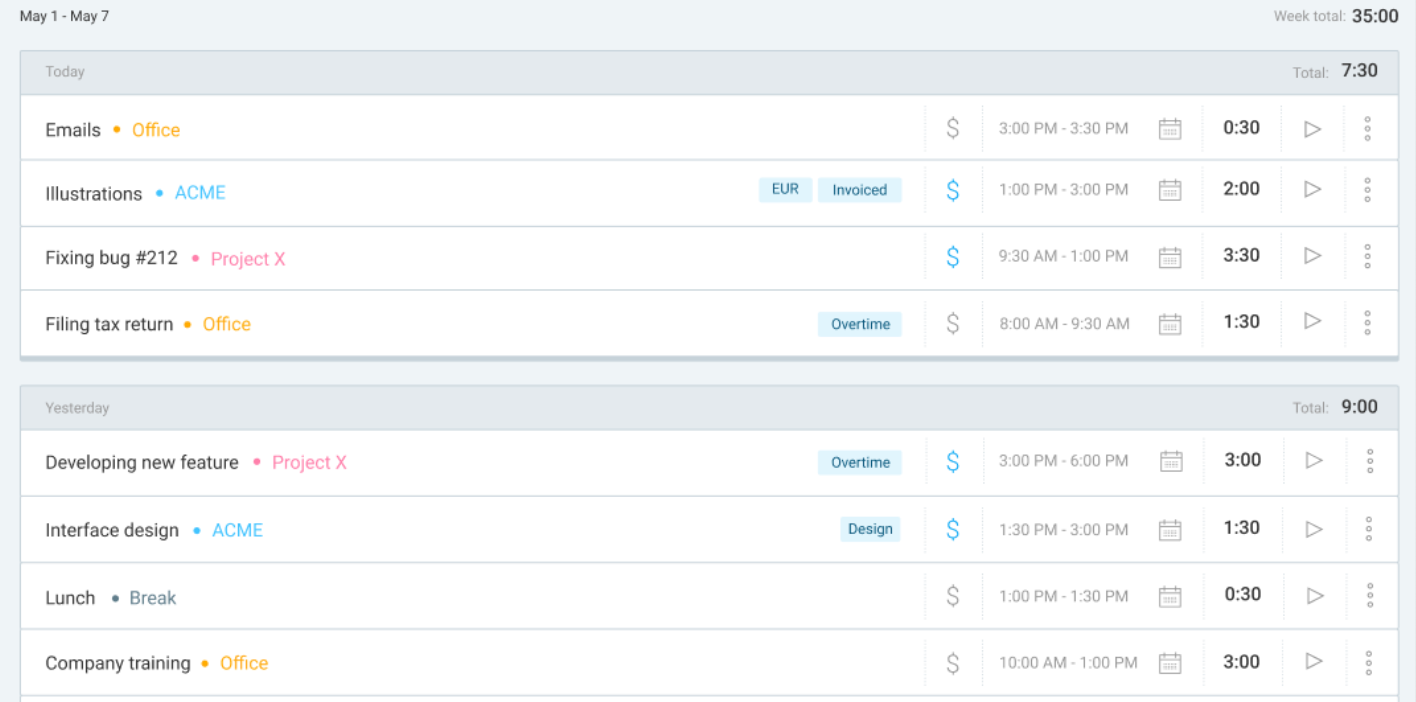Click the Invoiced tag on Illustrations
The image size is (1416, 702).
tap(859, 190)
